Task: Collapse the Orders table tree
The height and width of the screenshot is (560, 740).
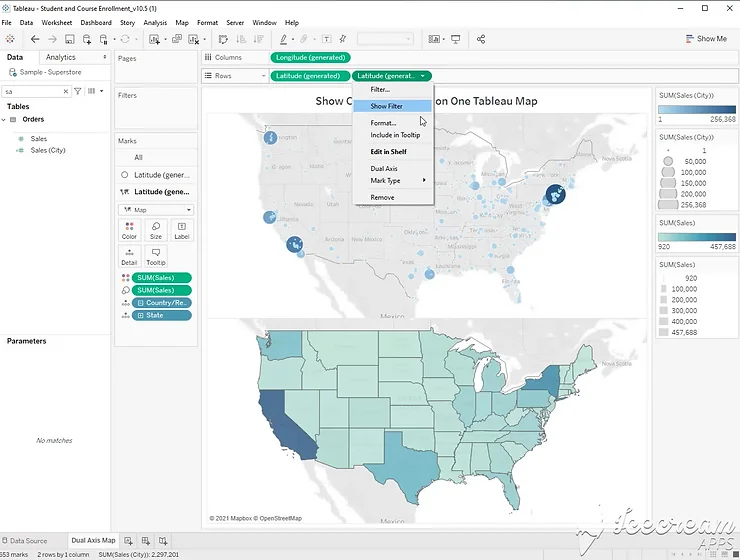Action: (x=4, y=120)
